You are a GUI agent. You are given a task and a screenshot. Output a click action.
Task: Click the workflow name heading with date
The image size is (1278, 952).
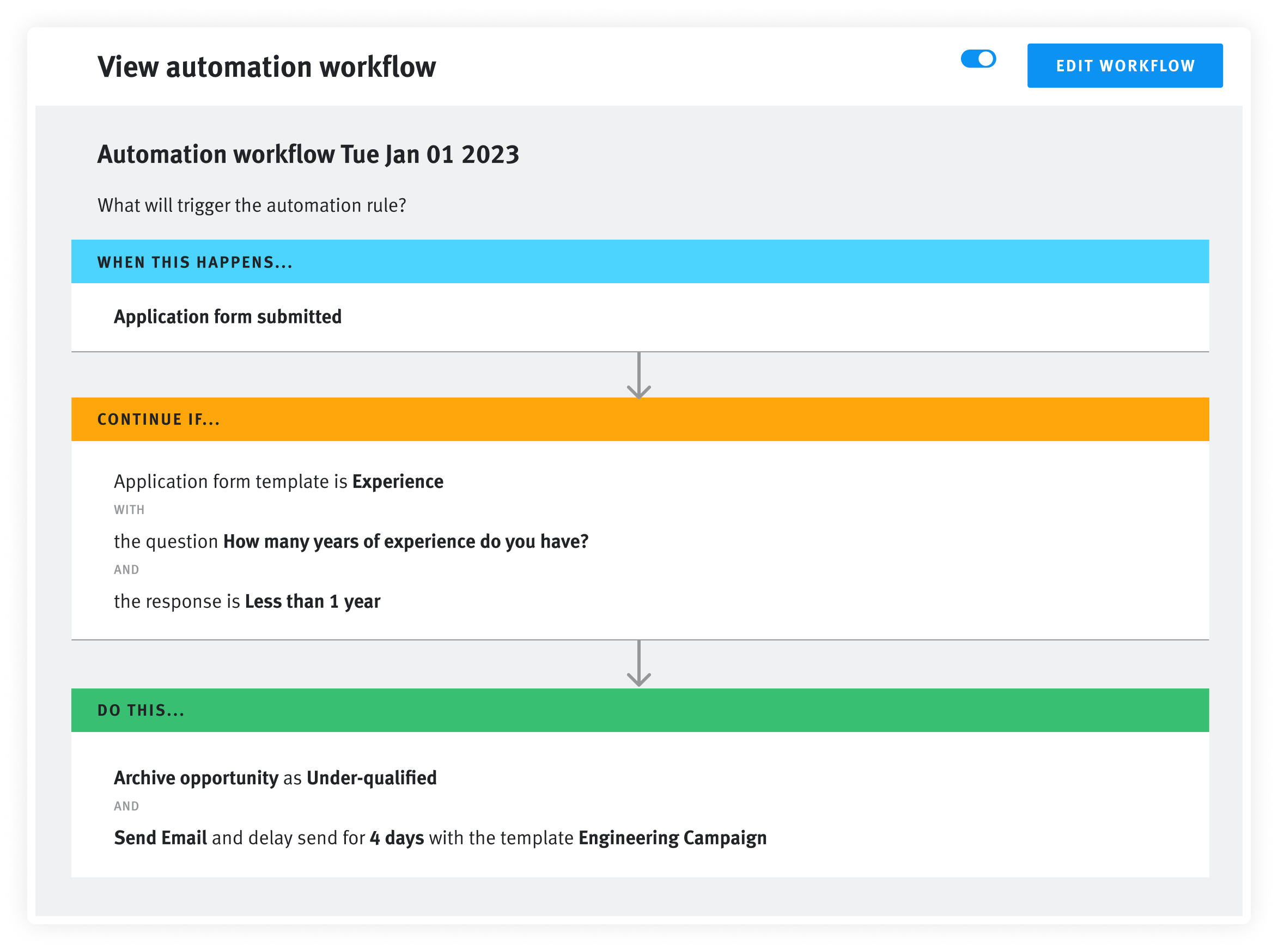pos(308,155)
